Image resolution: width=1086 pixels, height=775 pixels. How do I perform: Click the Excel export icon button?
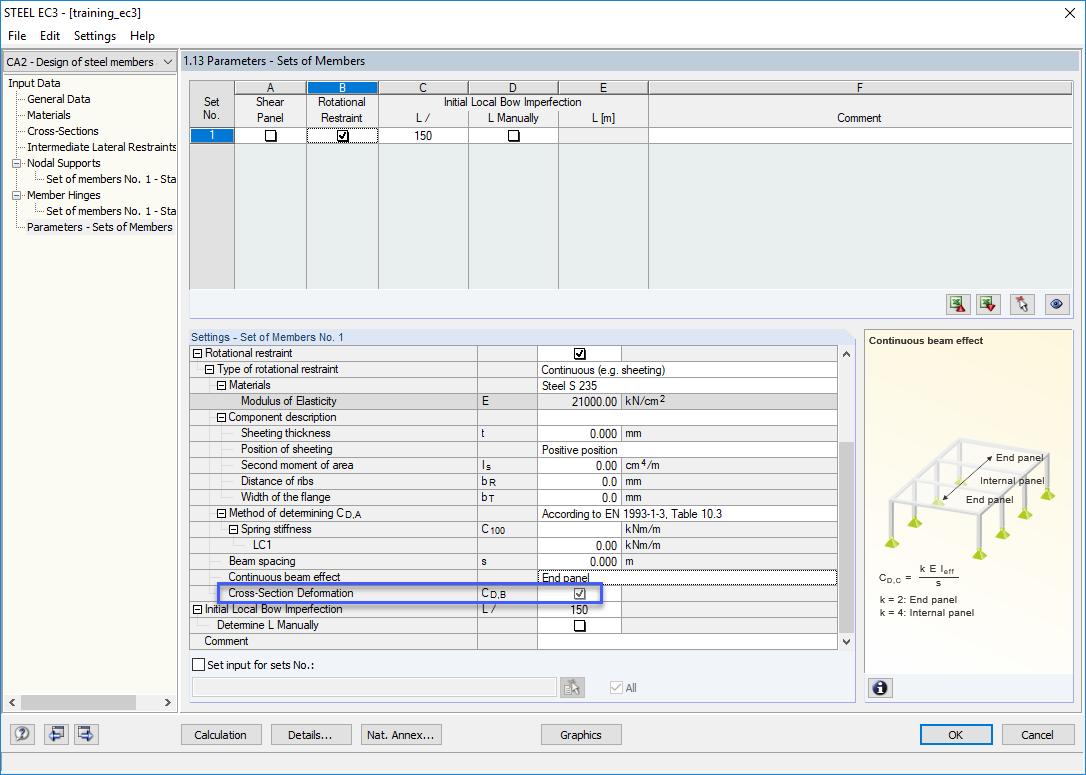click(958, 305)
